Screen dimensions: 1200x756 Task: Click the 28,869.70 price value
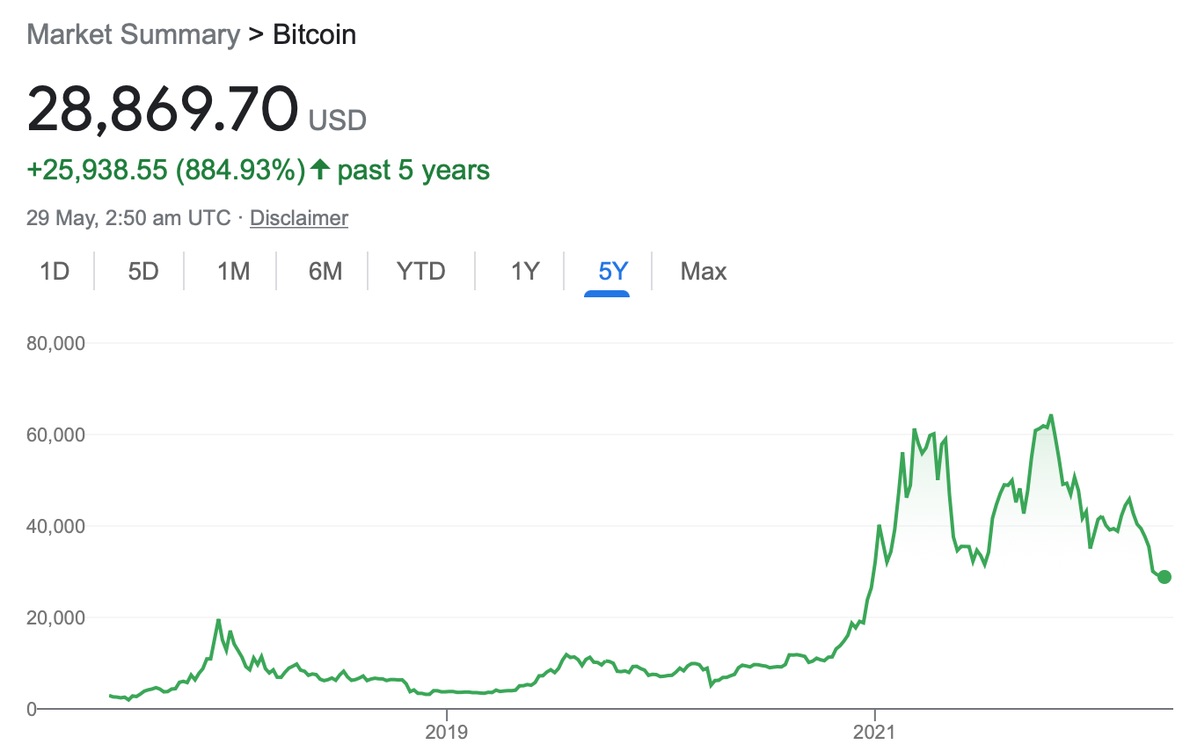pyautogui.click(x=163, y=110)
